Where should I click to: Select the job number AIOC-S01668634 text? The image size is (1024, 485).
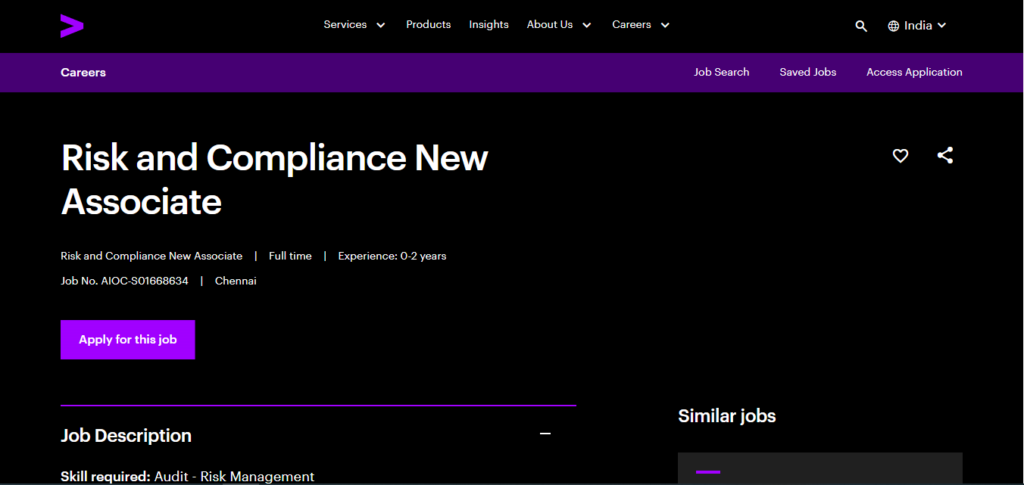(144, 281)
